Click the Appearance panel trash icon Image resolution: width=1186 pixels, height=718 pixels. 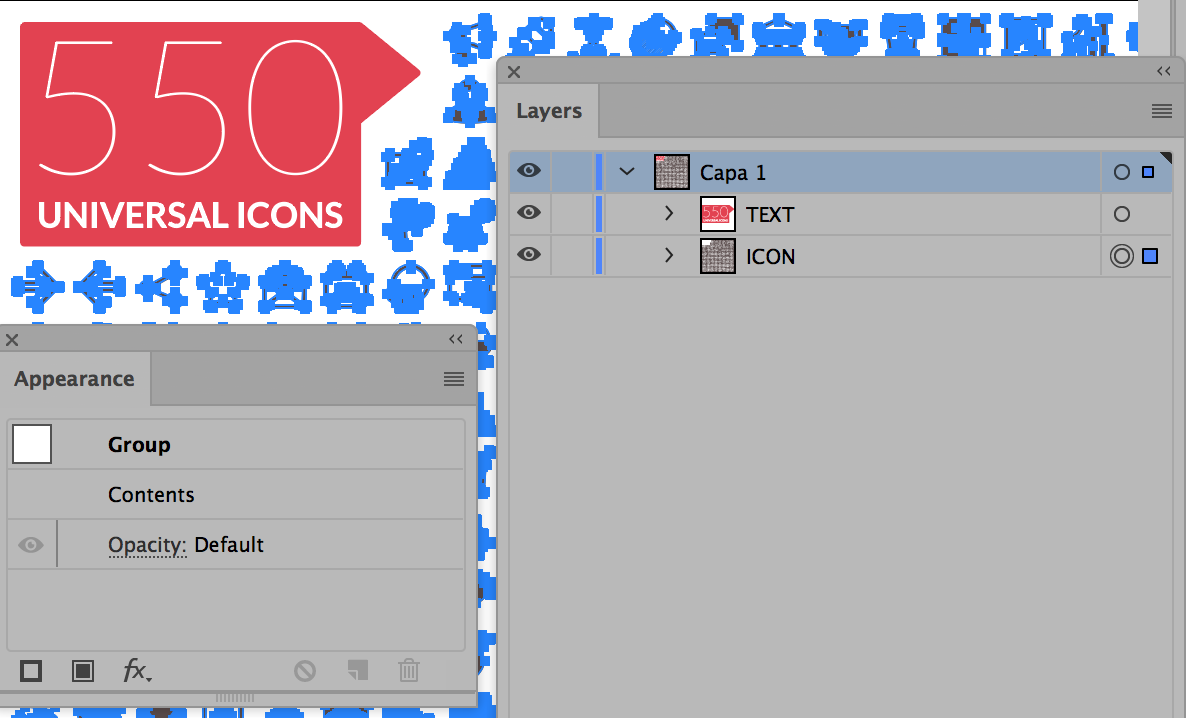coord(408,670)
